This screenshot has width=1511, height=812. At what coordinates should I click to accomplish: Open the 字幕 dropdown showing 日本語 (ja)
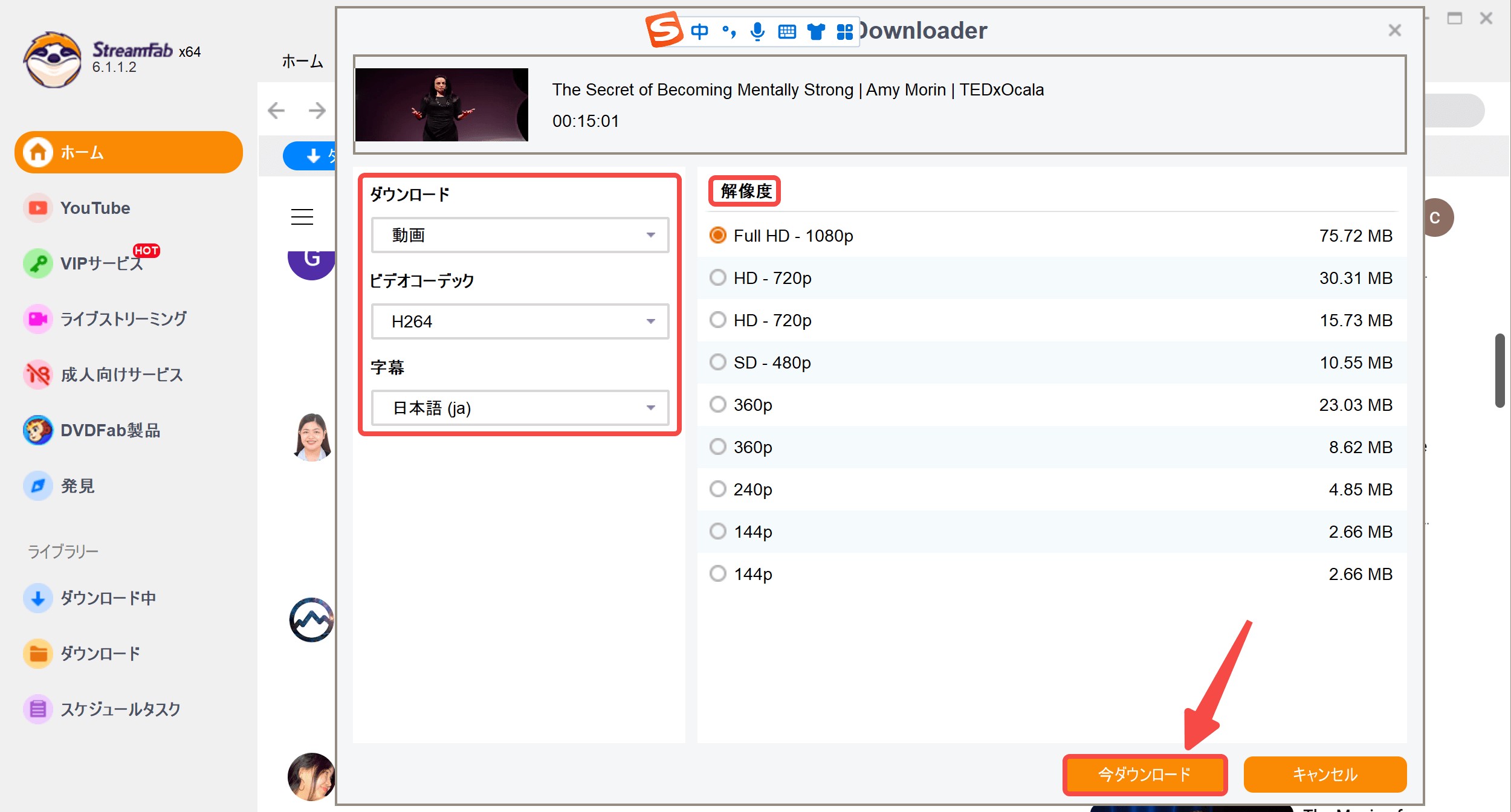pyautogui.click(x=520, y=408)
